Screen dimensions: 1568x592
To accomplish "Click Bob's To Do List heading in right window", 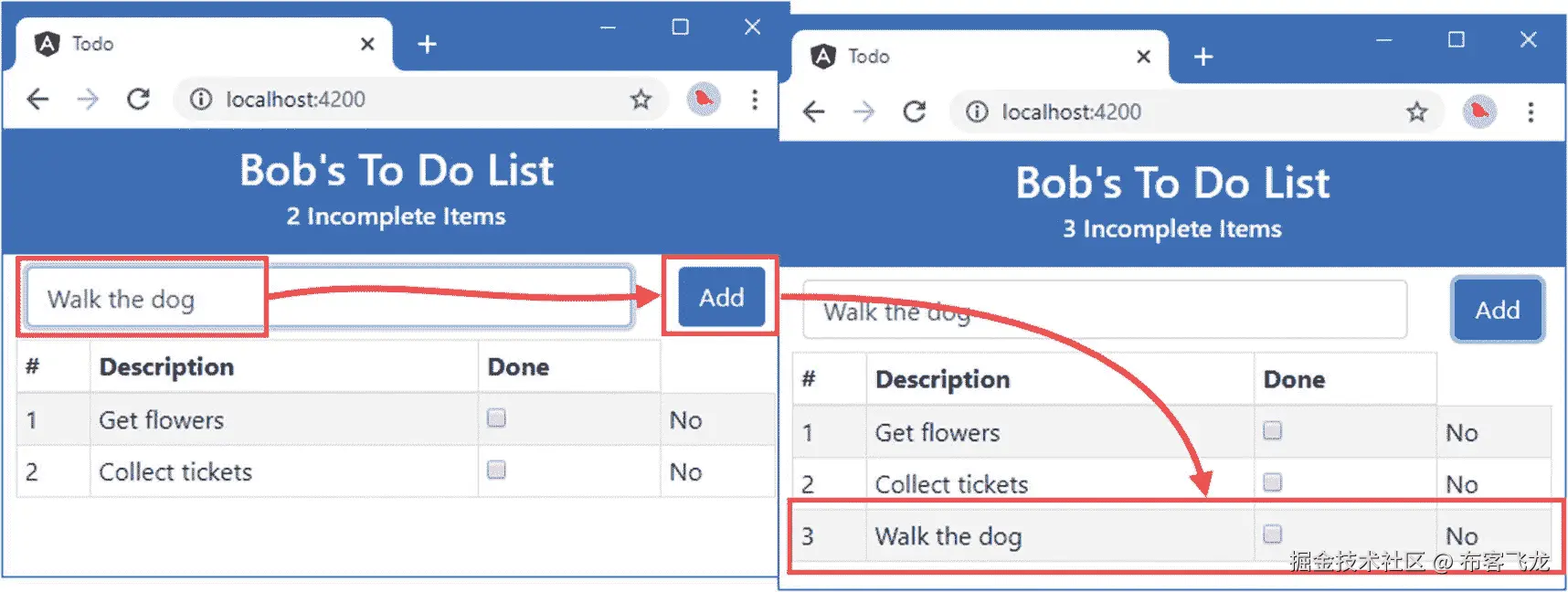I will (1172, 183).
